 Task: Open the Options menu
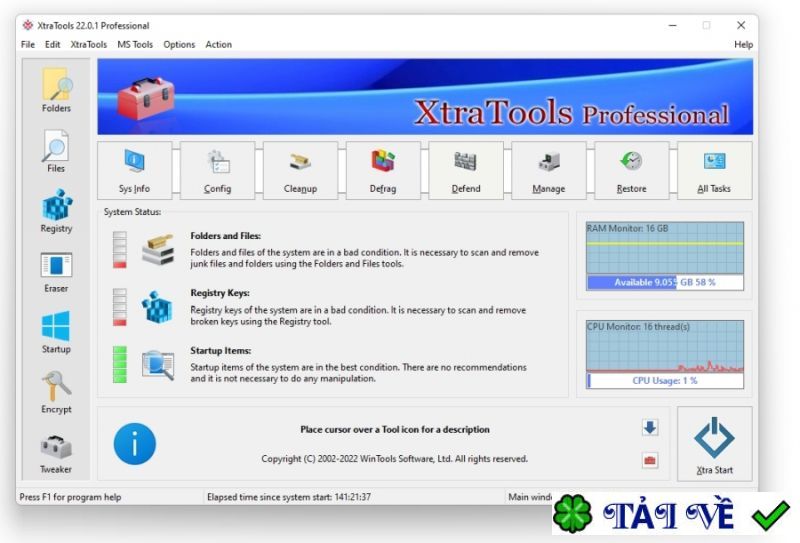pos(179,44)
